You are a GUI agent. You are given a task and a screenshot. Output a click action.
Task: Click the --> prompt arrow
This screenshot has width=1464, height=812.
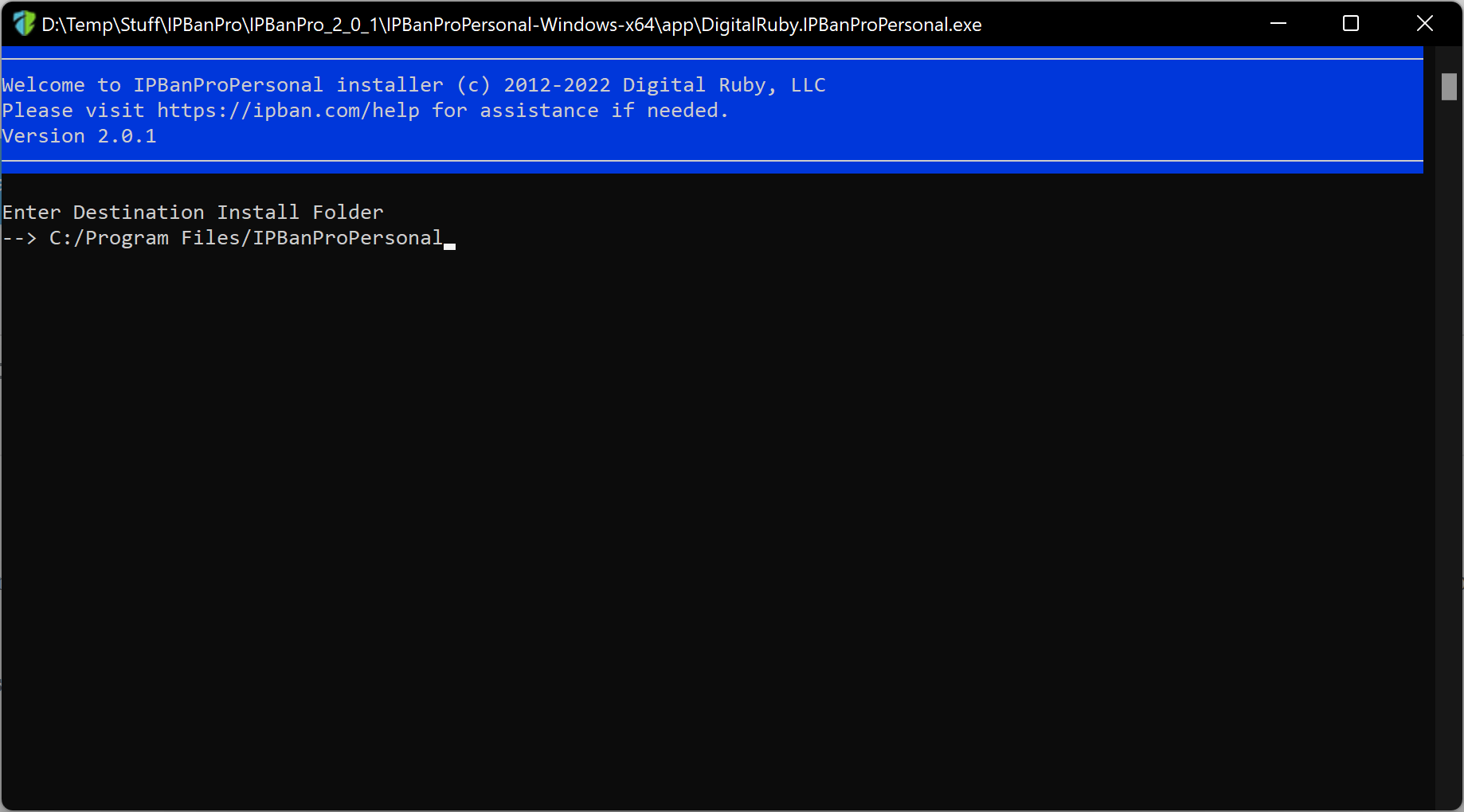pyautogui.click(x=19, y=238)
